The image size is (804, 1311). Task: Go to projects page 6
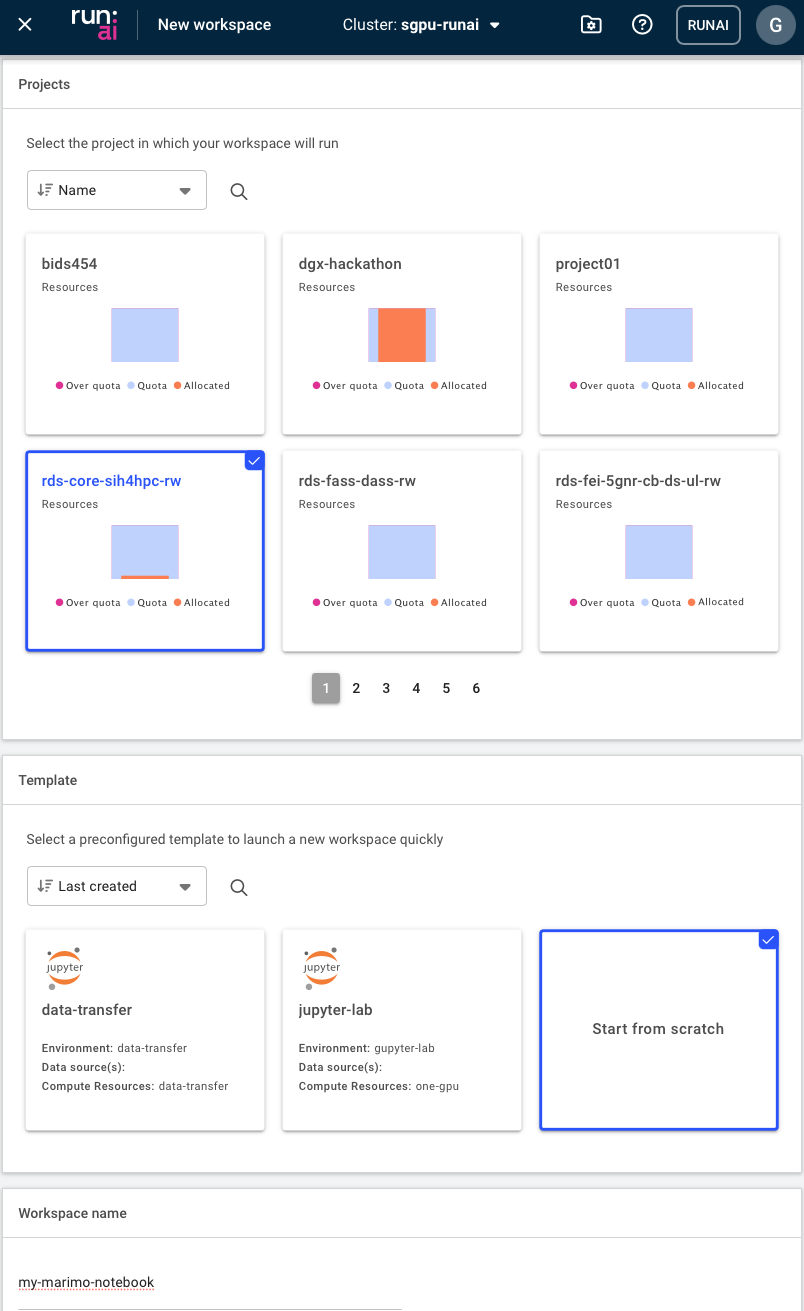tap(476, 688)
